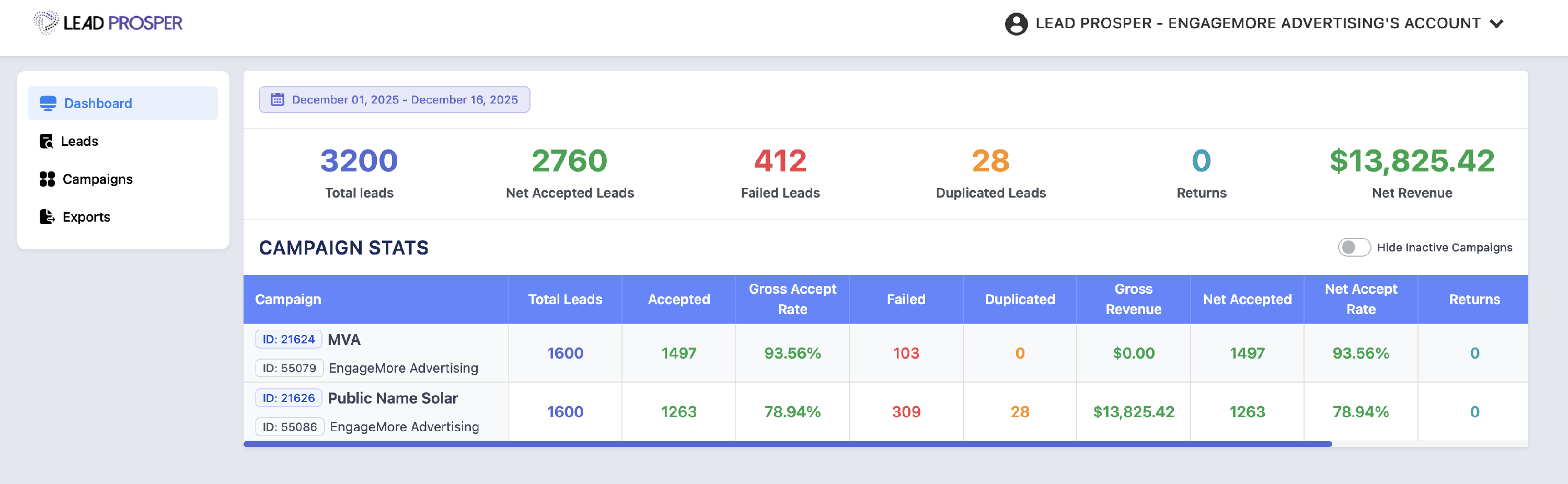Click the Exports file icon

click(x=47, y=217)
